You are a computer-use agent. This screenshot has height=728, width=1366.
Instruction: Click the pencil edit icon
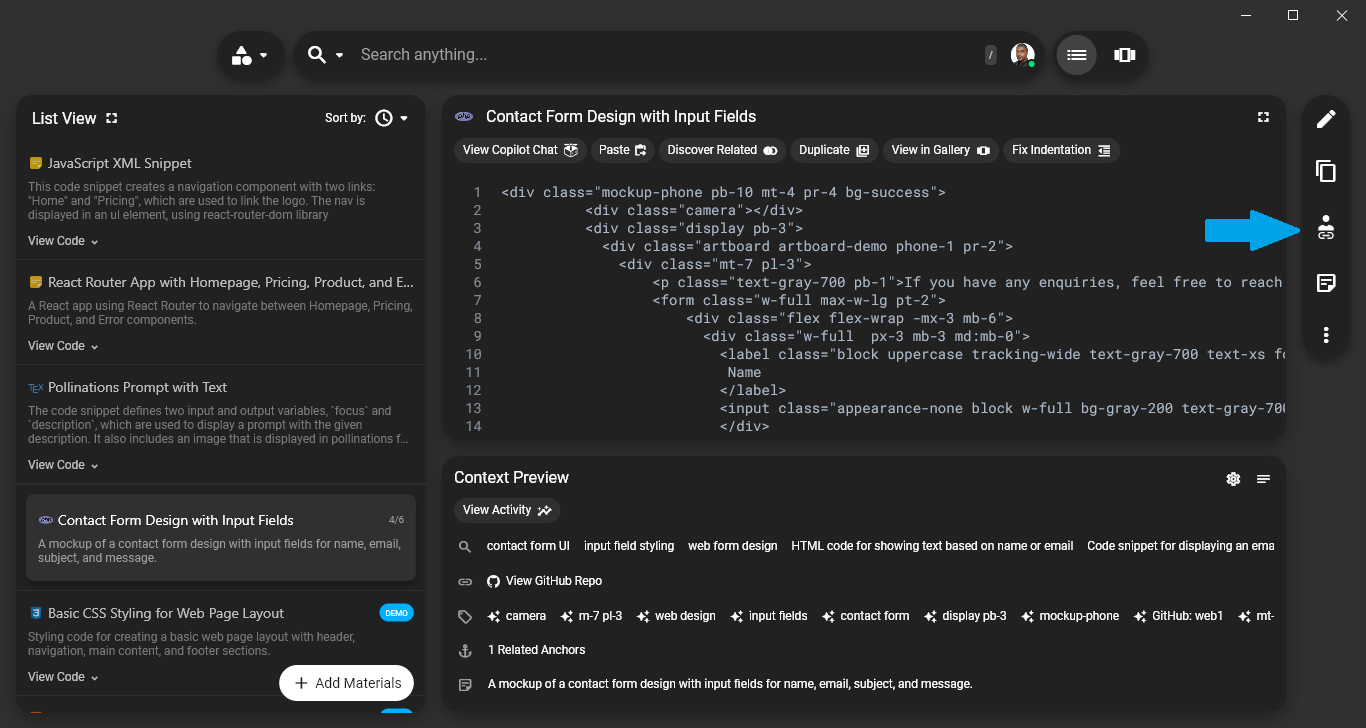tap(1326, 119)
